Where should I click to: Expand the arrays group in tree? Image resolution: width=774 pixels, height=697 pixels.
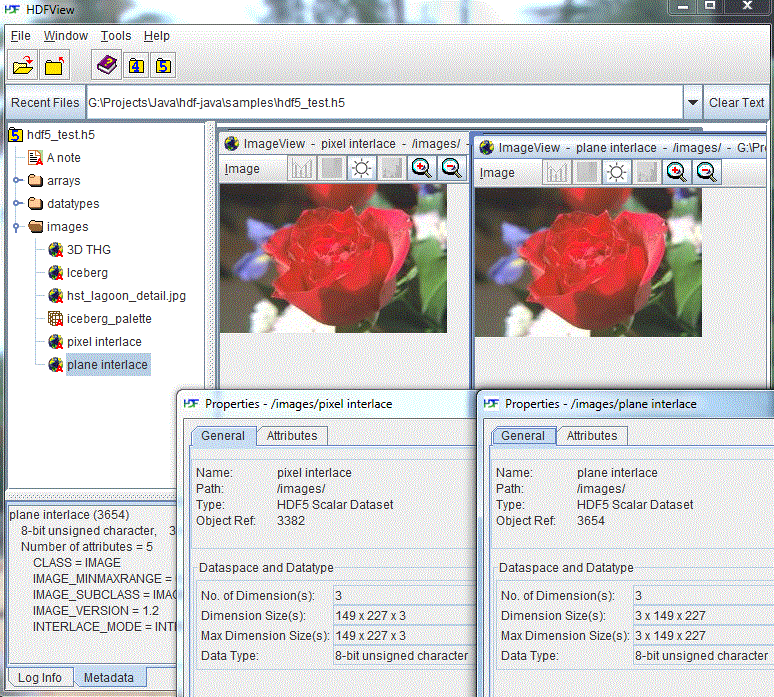(x=17, y=181)
